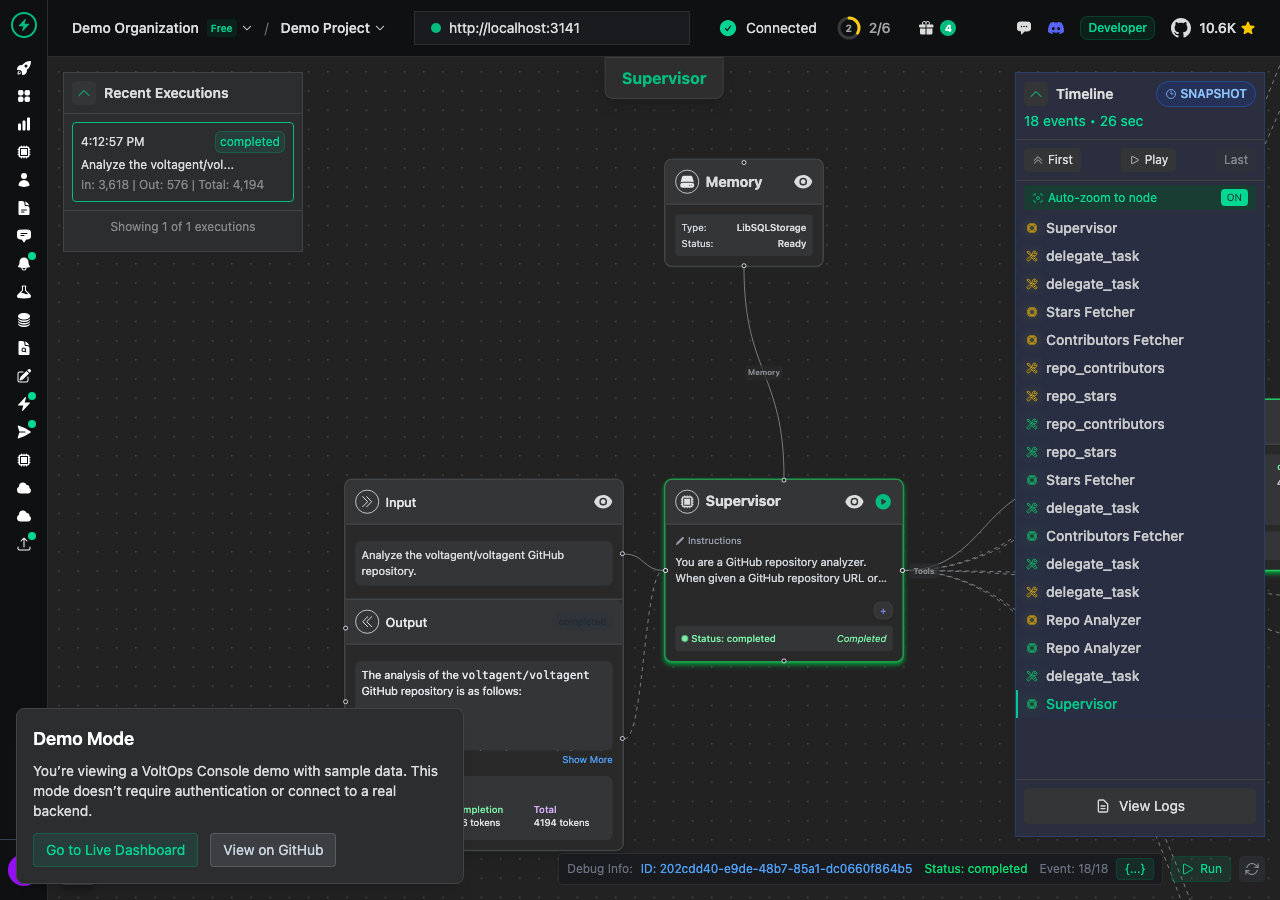Screen dimensions: 1280x900
Task: Click the green play icon on Supervisor node
Action: pyautogui.click(x=883, y=502)
